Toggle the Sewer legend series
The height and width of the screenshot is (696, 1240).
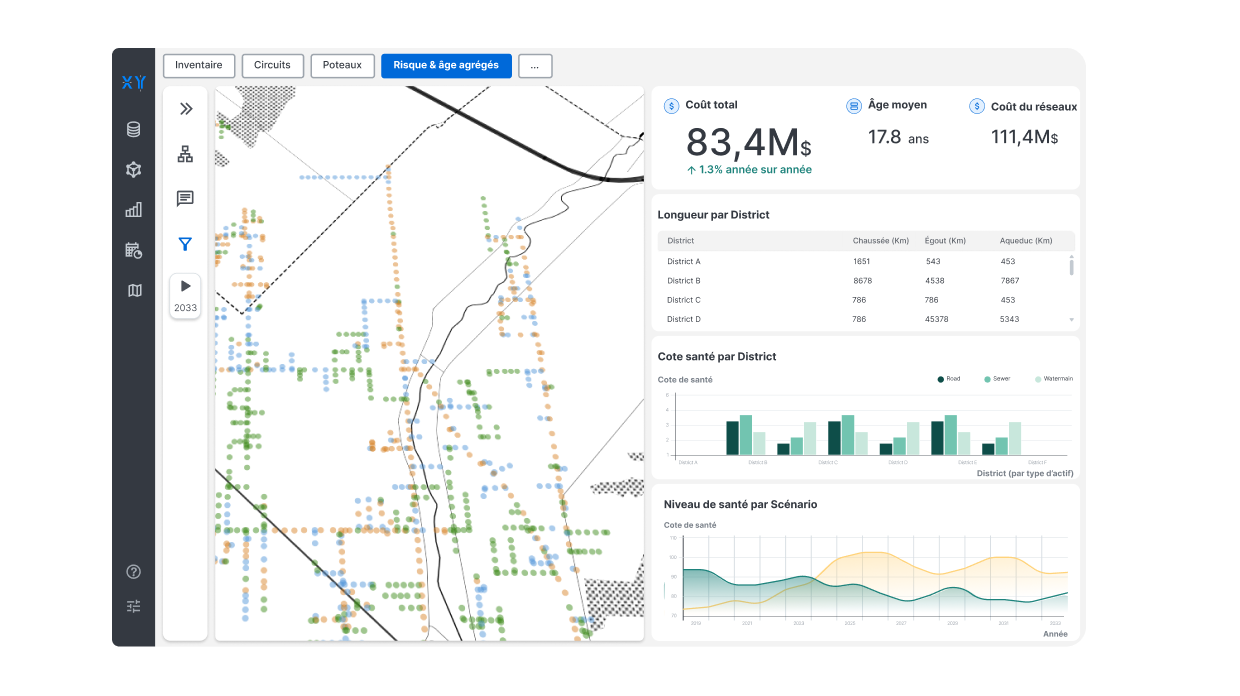pyautogui.click(x=997, y=379)
